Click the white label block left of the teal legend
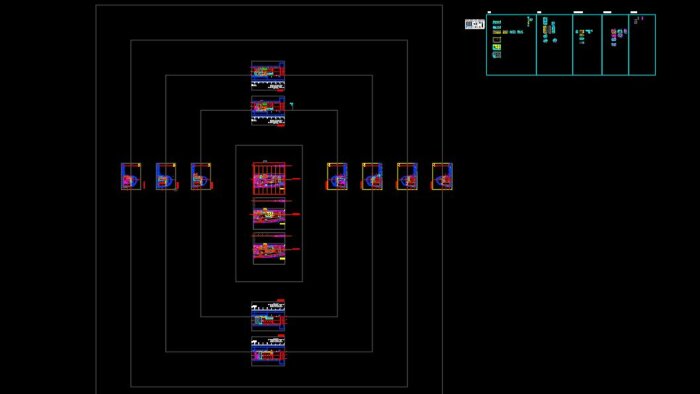 [475, 24]
